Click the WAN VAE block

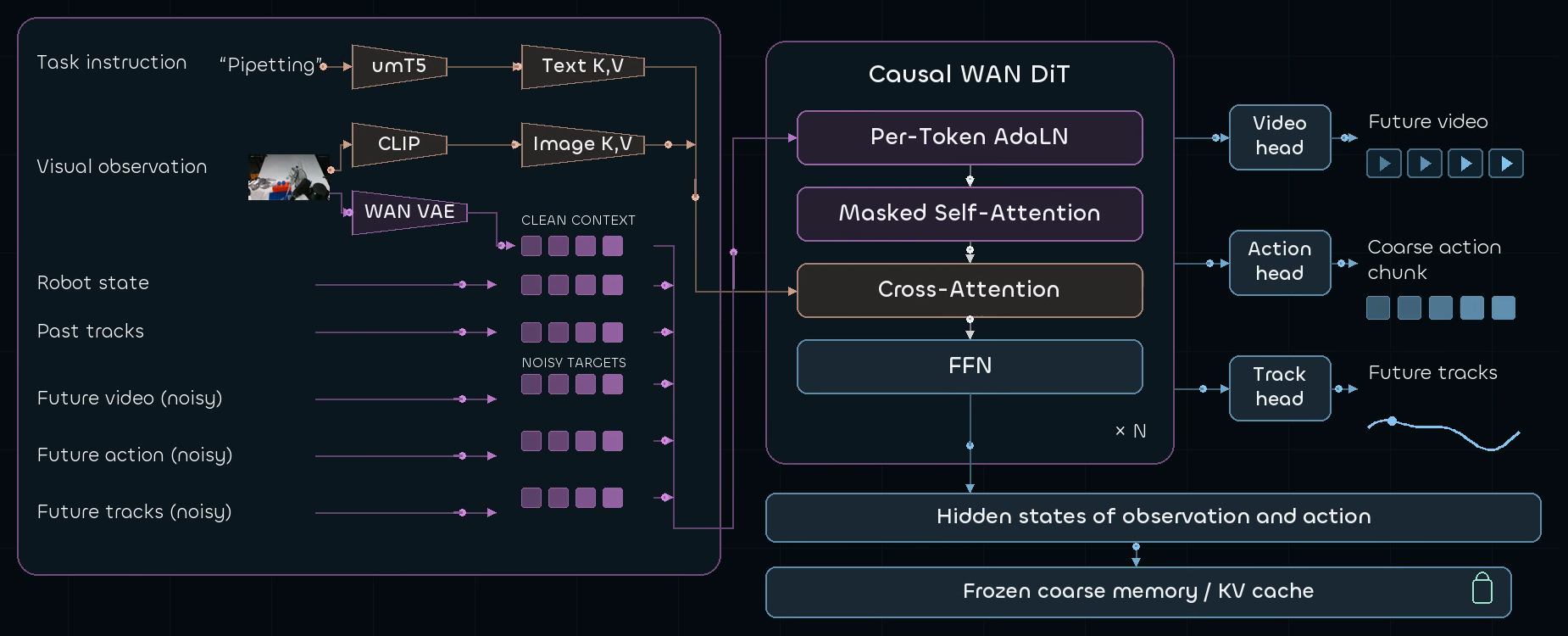[x=409, y=212]
